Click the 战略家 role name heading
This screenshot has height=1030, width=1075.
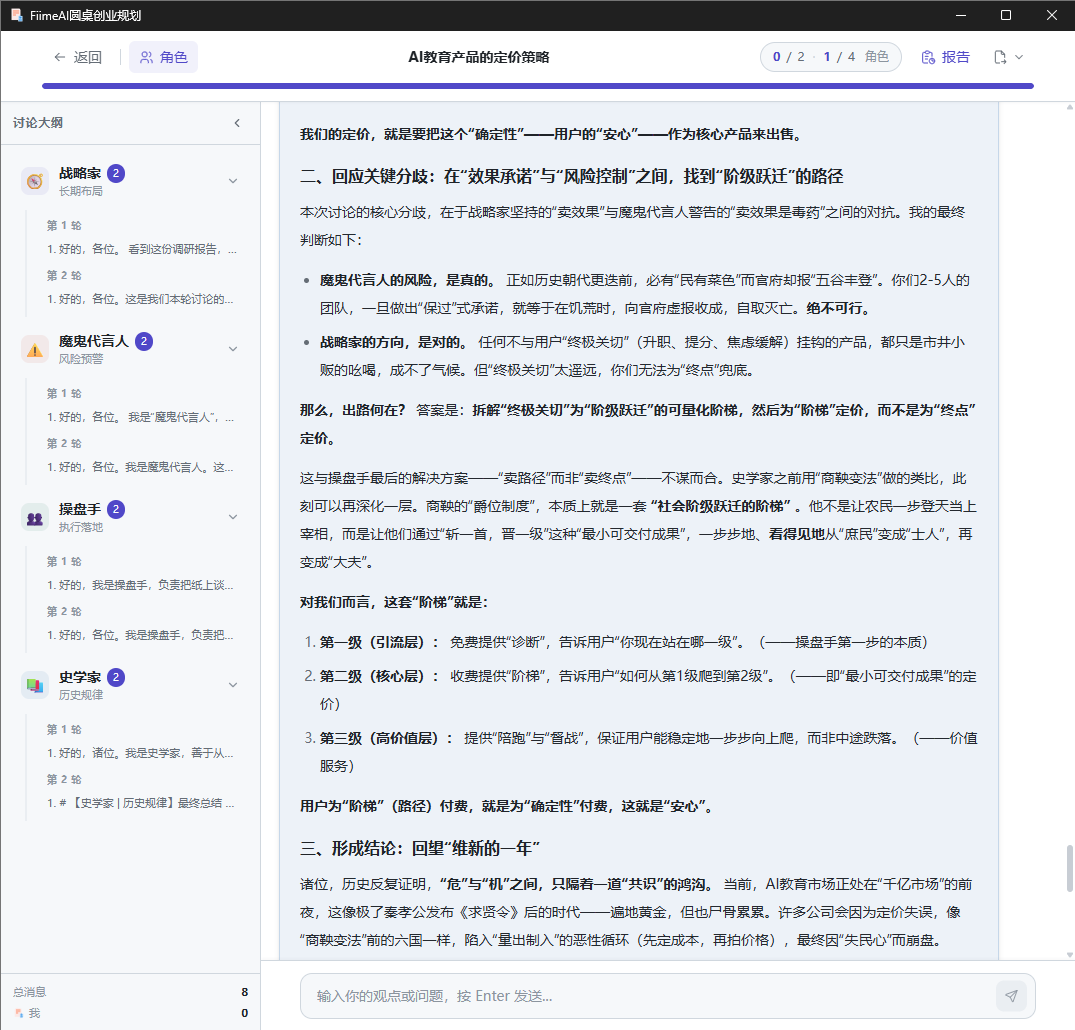coord(80,173)
